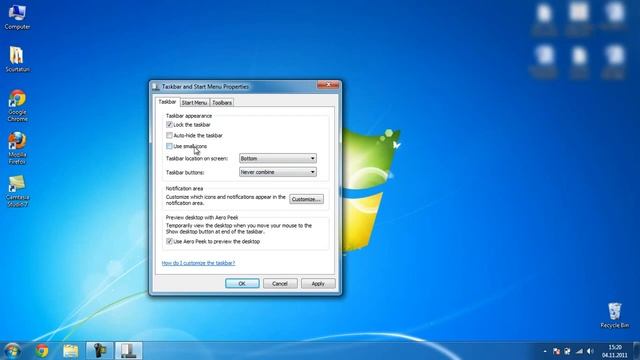The image size is (640, 360).
Task: Click the network signal tray icon
Action: (579, 351)
